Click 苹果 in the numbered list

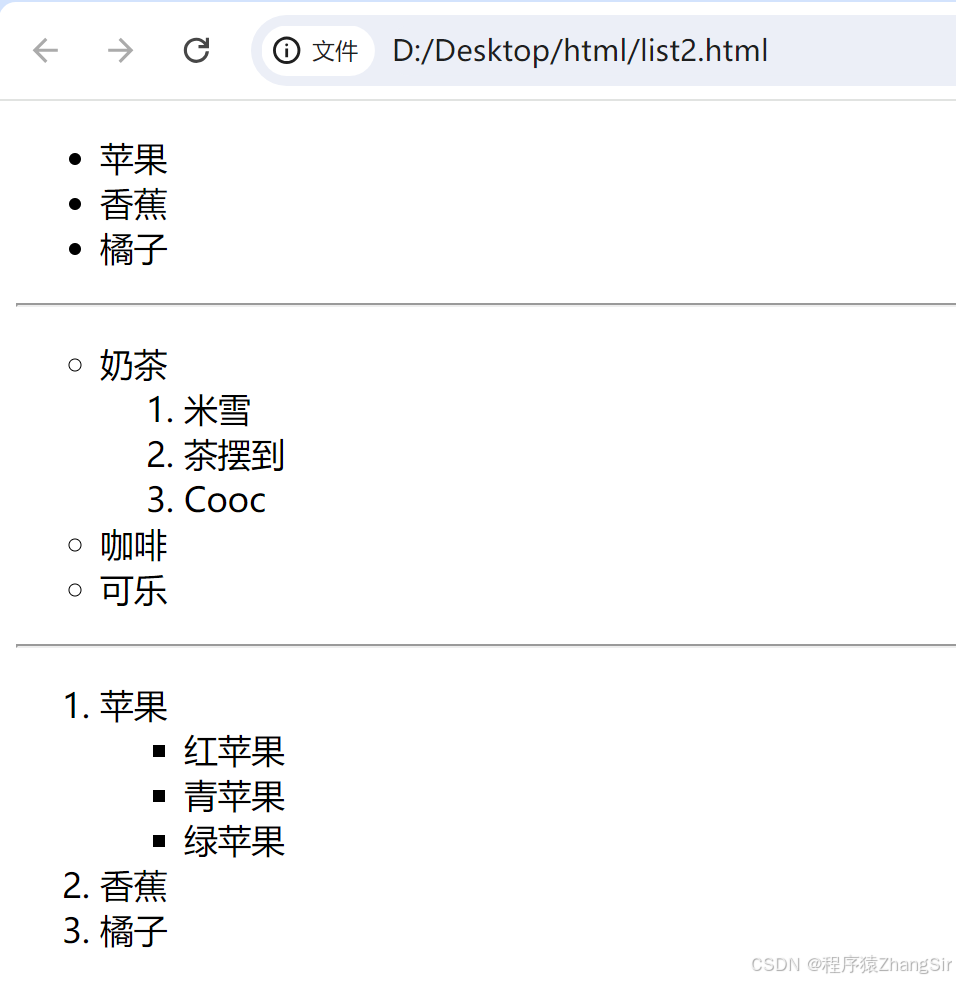133,706
